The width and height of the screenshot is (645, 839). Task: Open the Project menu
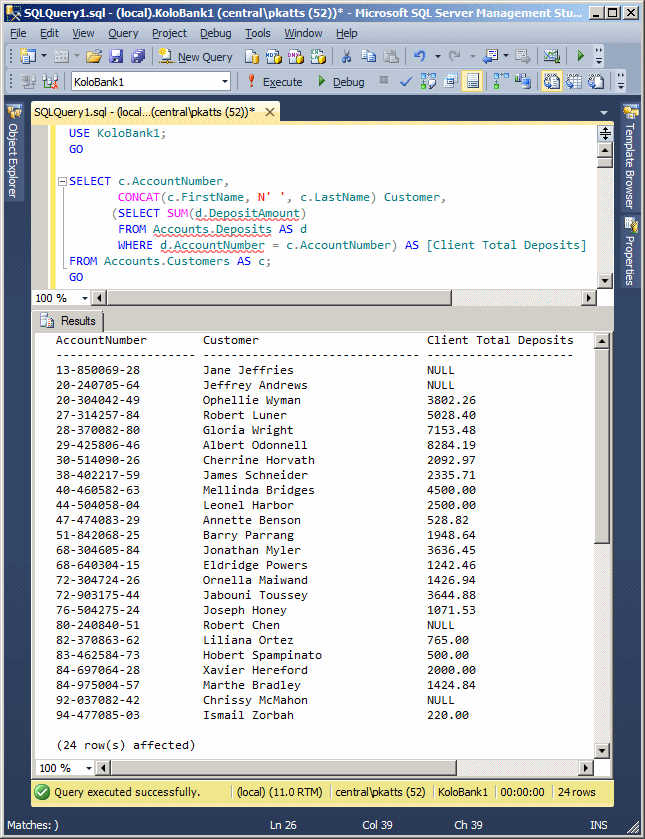pyautogui.click(x=169, y=33)
